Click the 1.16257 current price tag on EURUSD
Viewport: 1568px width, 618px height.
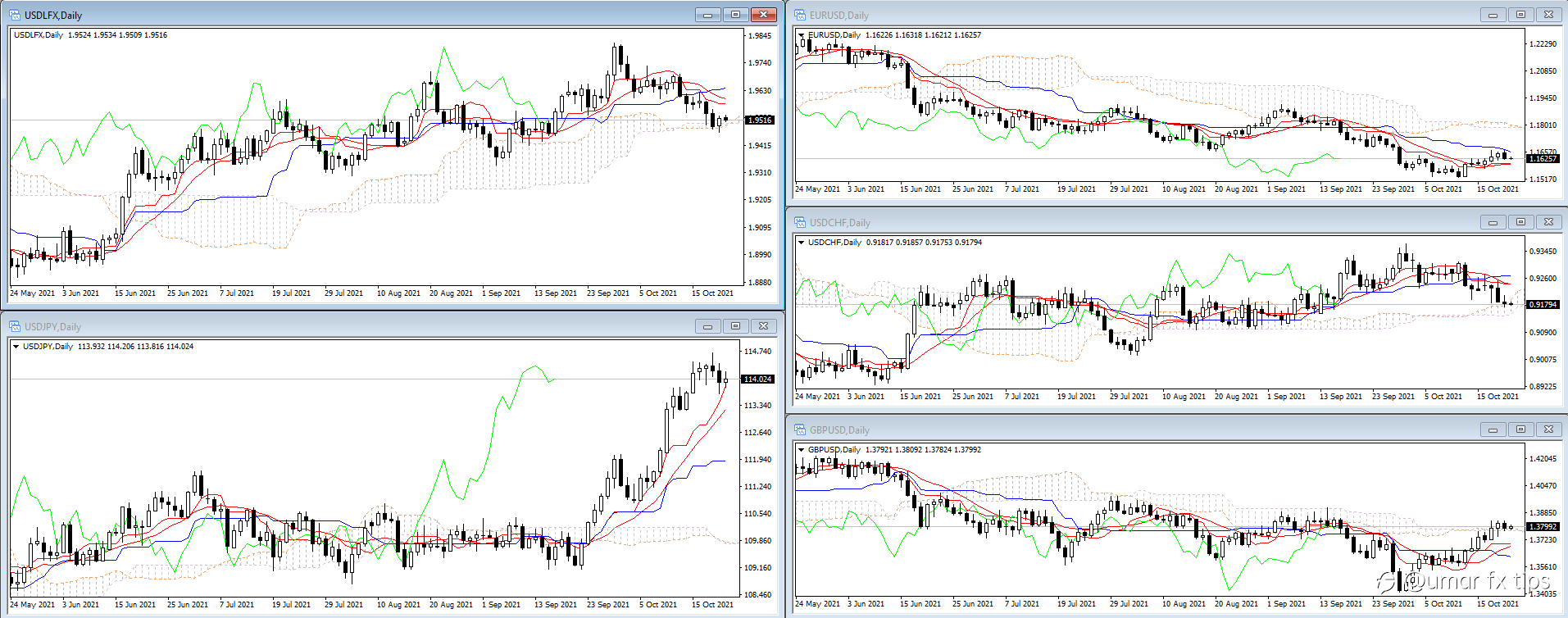pos(1543,158)
